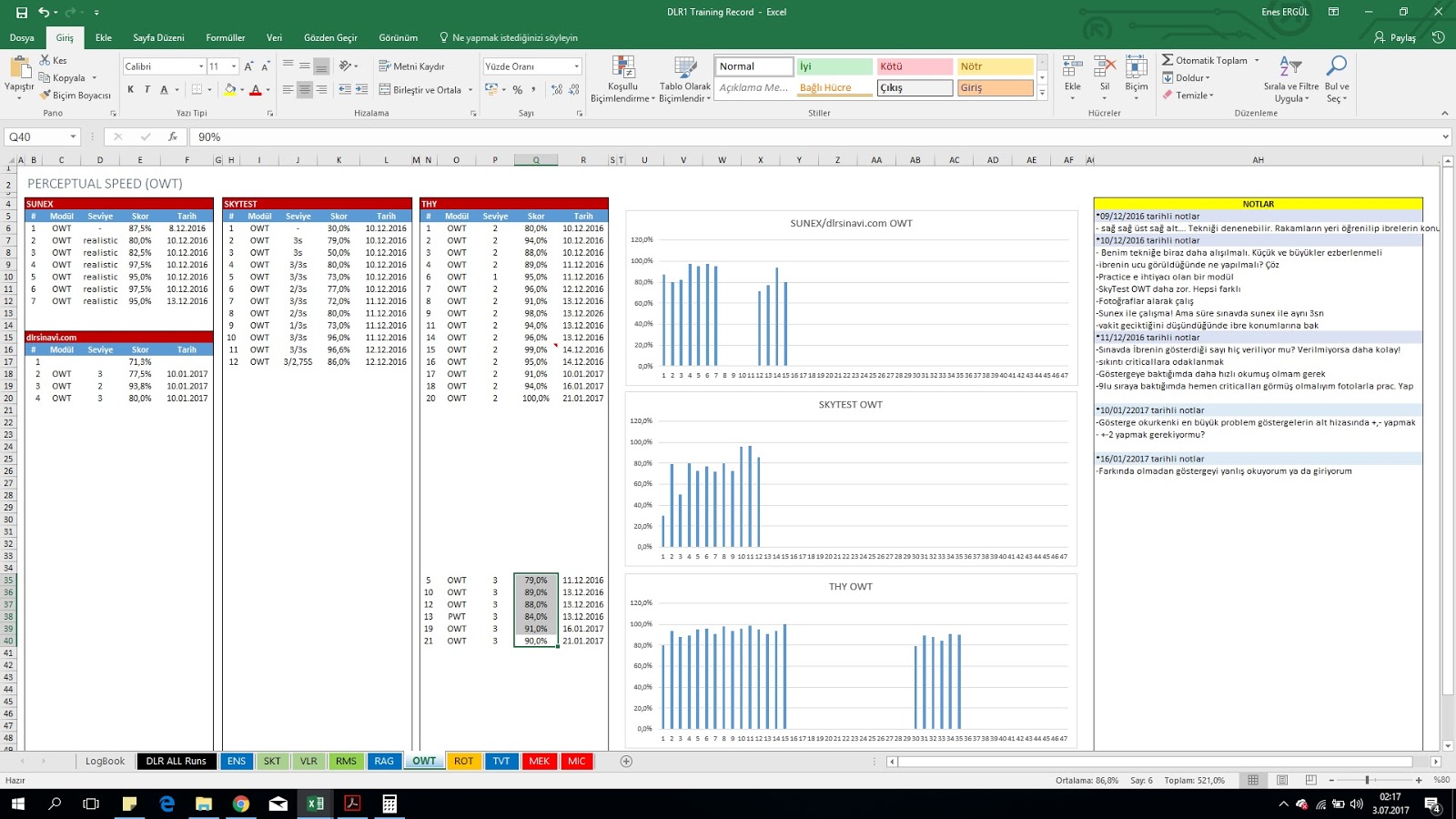The width and height of the screenshot is (1456, 819).
Task: Toggle bold (K) formatting
Action: 131,89
